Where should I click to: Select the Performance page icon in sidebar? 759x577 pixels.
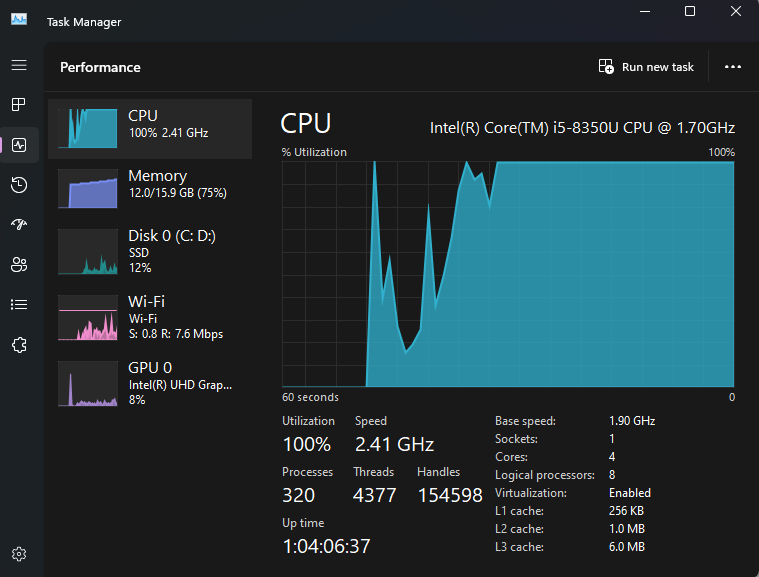pos(19,145)
